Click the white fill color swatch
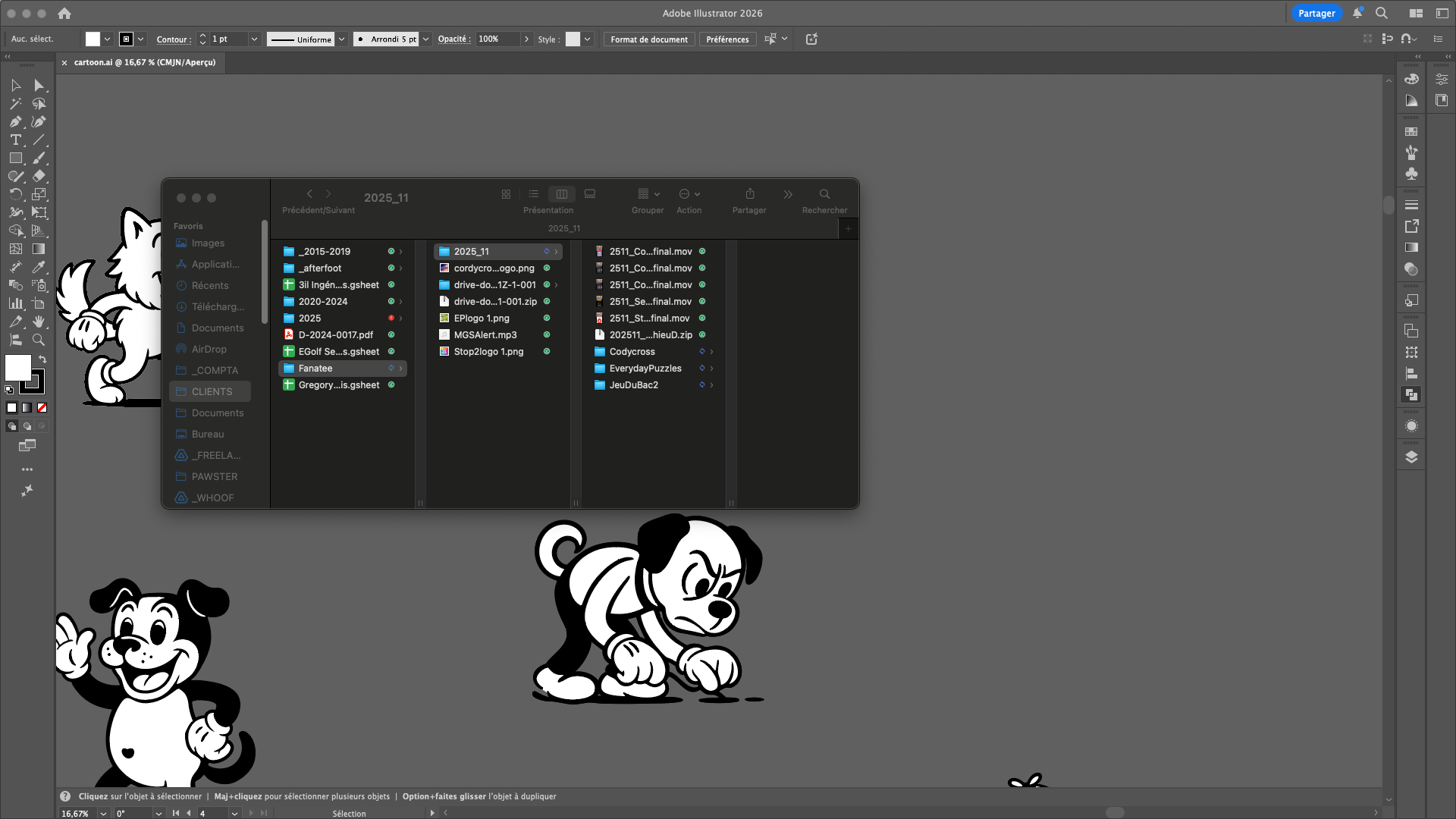Image resolution: width=1456 pixels, height=819 pixels. coord(18,368)
